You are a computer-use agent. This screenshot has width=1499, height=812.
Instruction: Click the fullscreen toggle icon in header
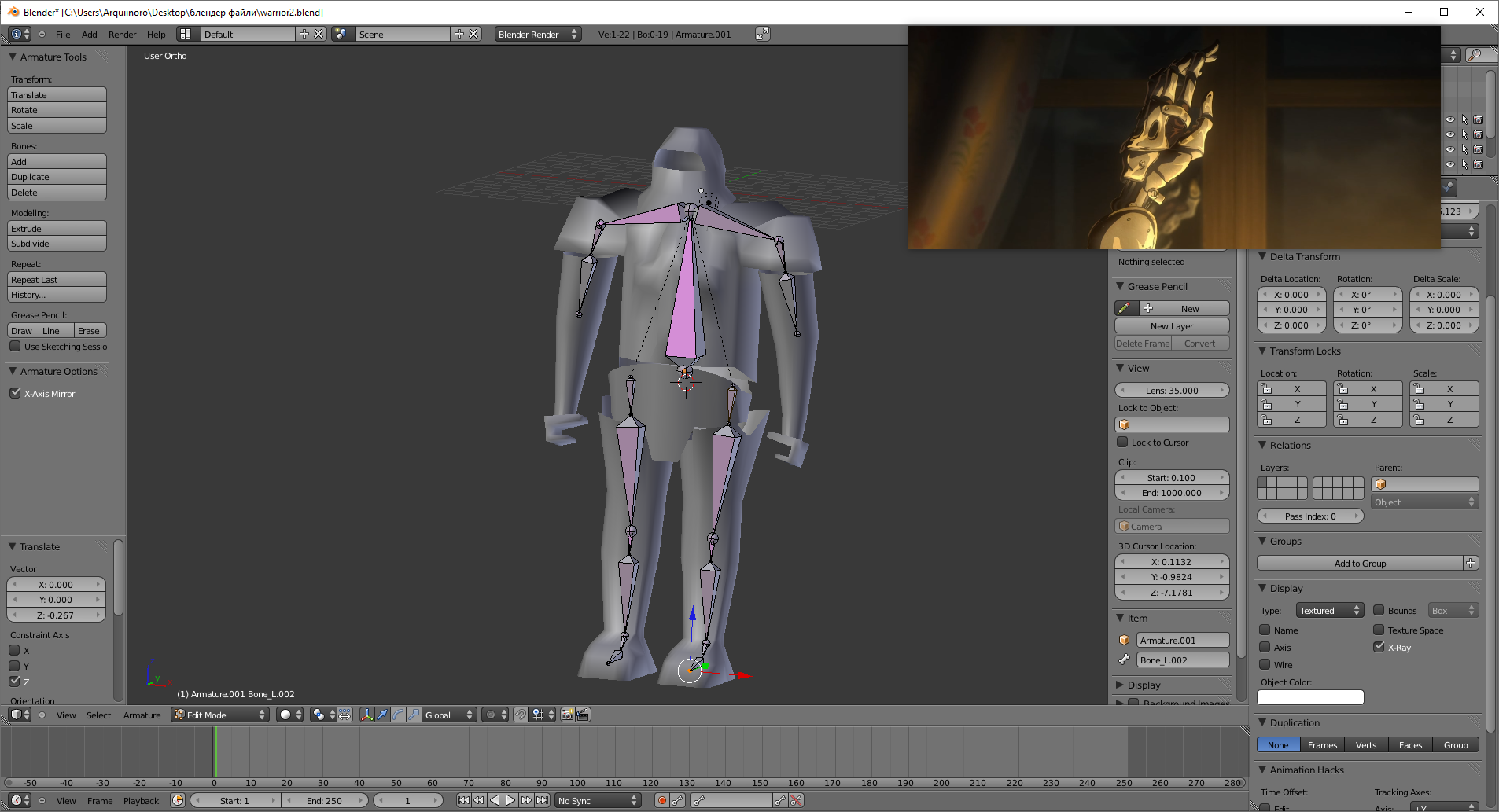[x=762, y=34]
